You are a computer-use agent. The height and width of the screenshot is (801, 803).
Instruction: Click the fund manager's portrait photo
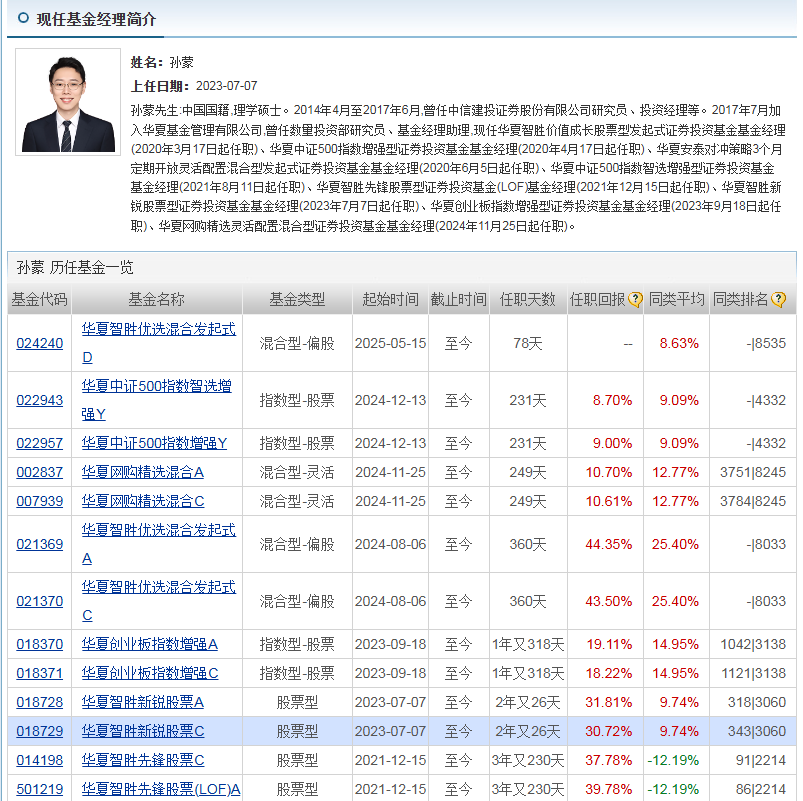tap(68, 102)
